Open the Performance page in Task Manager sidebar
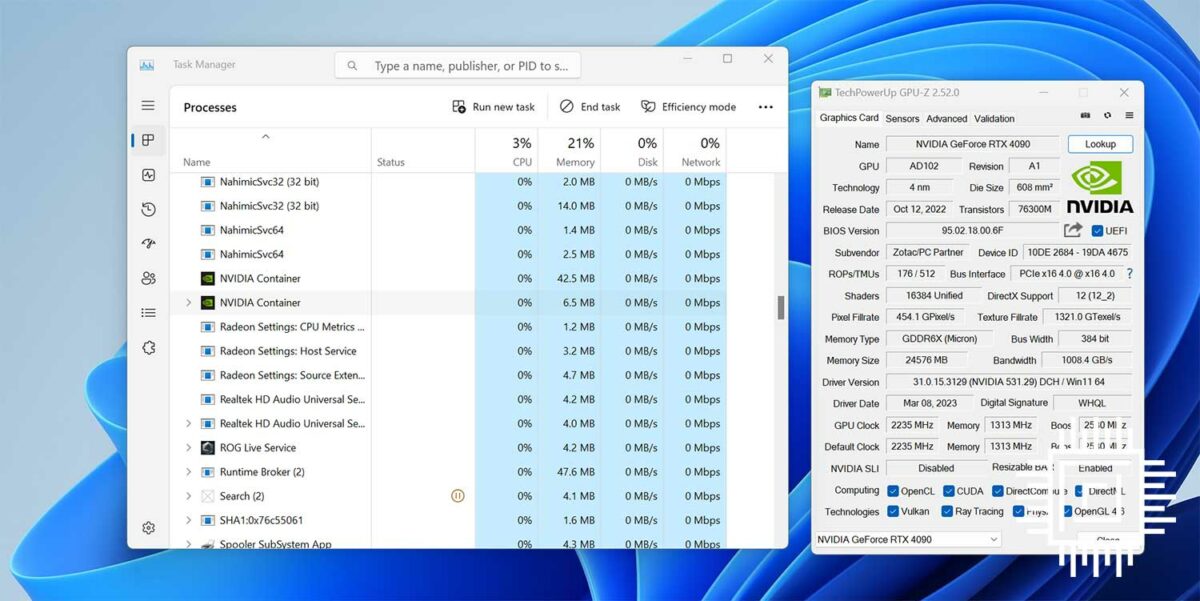Image resolution: width=1200 pixels, height=601 pixels. tap(148, 175)
